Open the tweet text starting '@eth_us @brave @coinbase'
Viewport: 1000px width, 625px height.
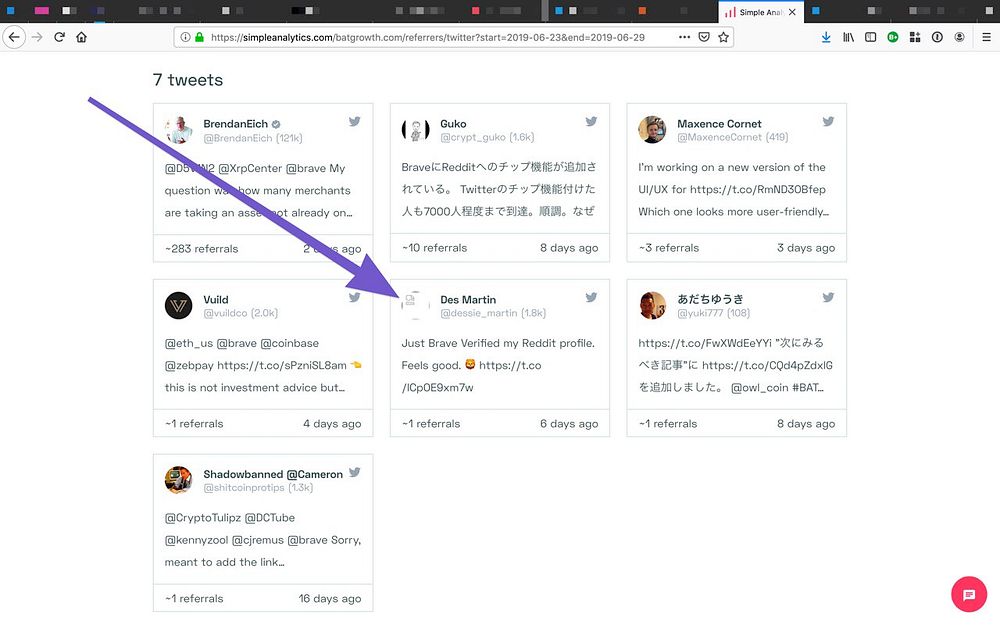pyautogui.click(x=263, y=365)
